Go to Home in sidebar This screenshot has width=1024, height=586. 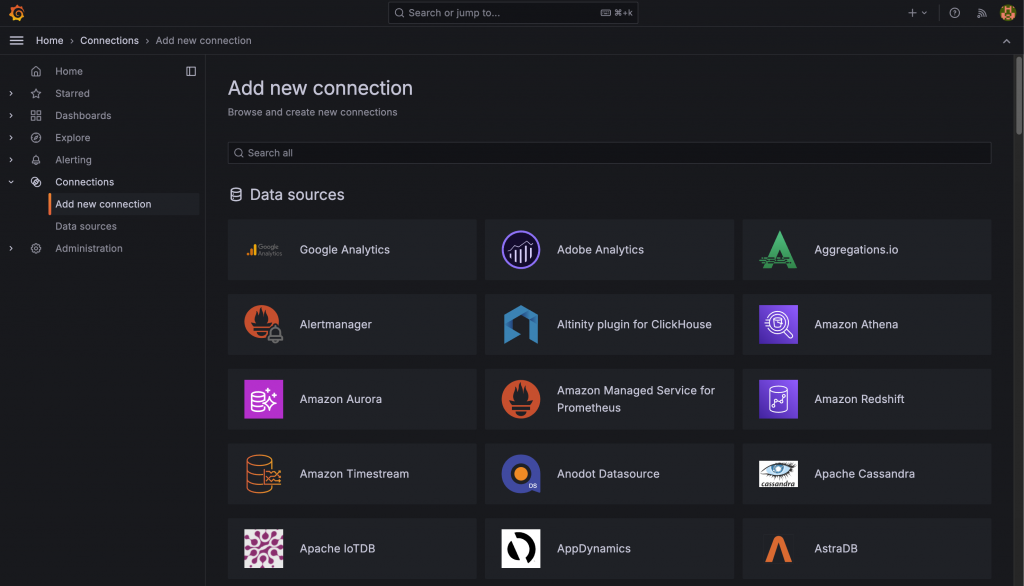[69, 71]
